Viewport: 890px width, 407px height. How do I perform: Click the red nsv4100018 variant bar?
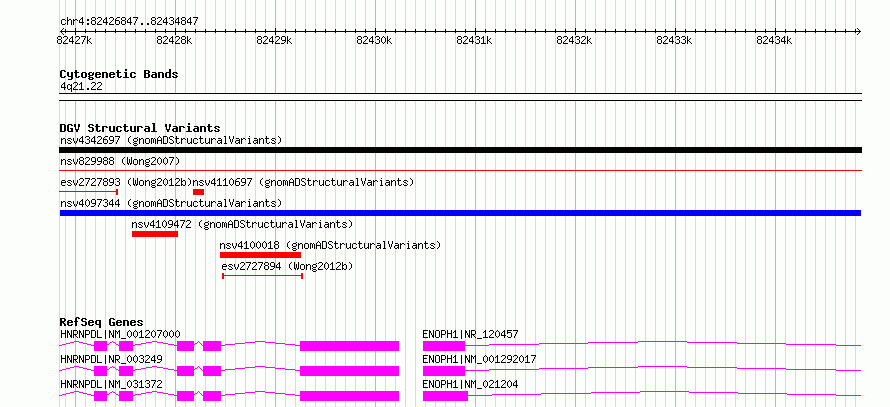(x=261, y=255)
